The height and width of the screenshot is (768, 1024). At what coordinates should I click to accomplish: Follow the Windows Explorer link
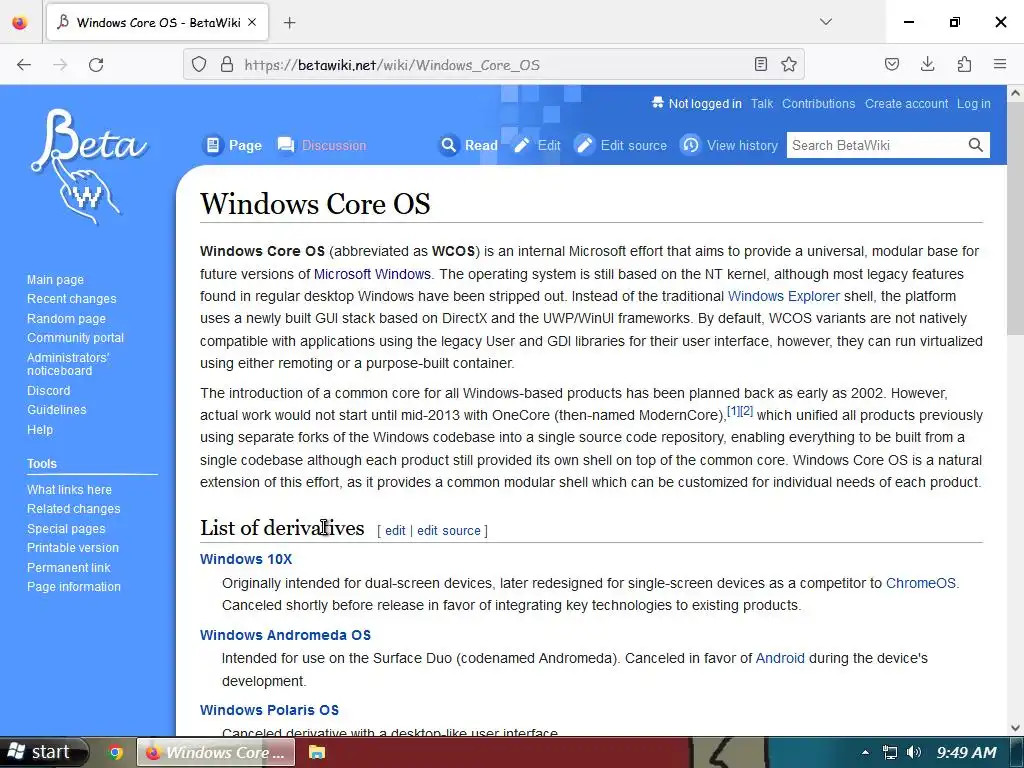784,296
